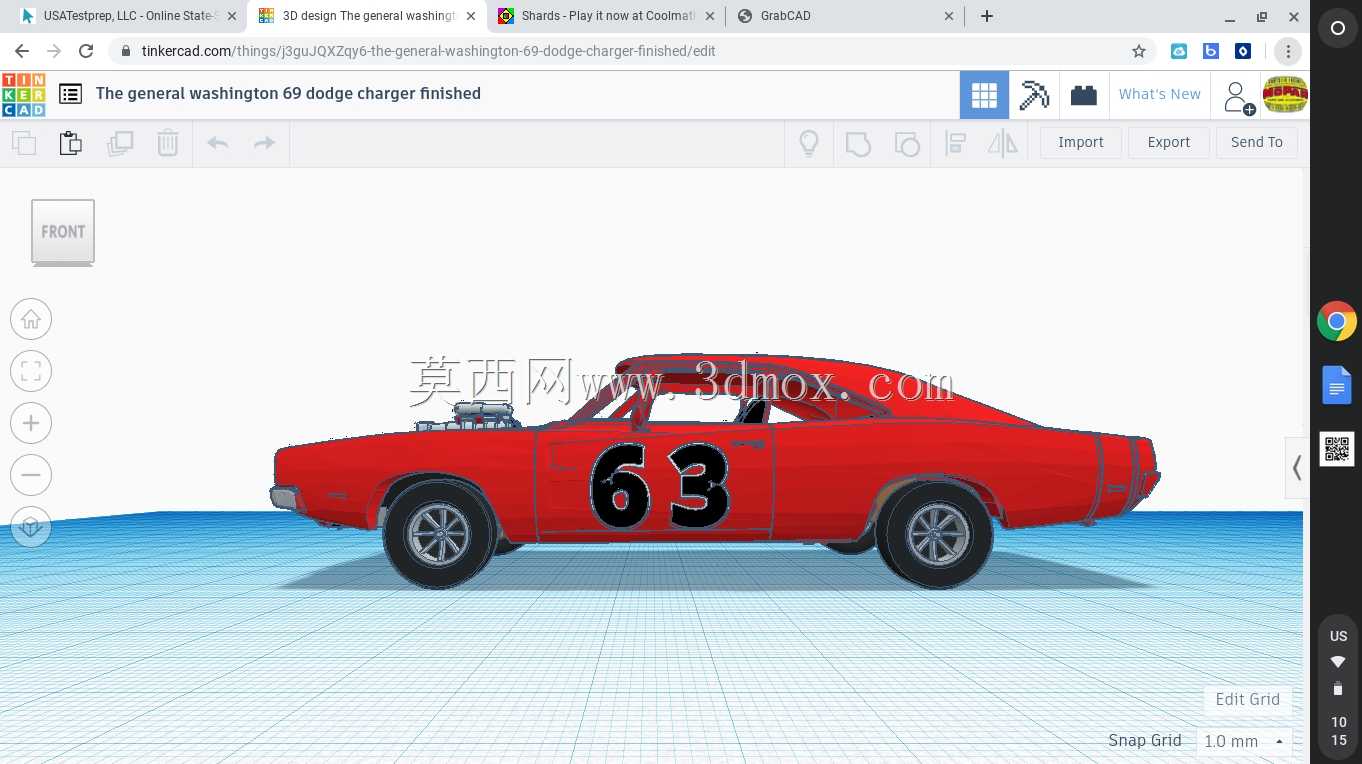Image resolution: width=1362 pixels, height=764 pixels.
Task: Open the Snap Grid 1.0 mm dropdown
Action: (x=1243, y=741)
